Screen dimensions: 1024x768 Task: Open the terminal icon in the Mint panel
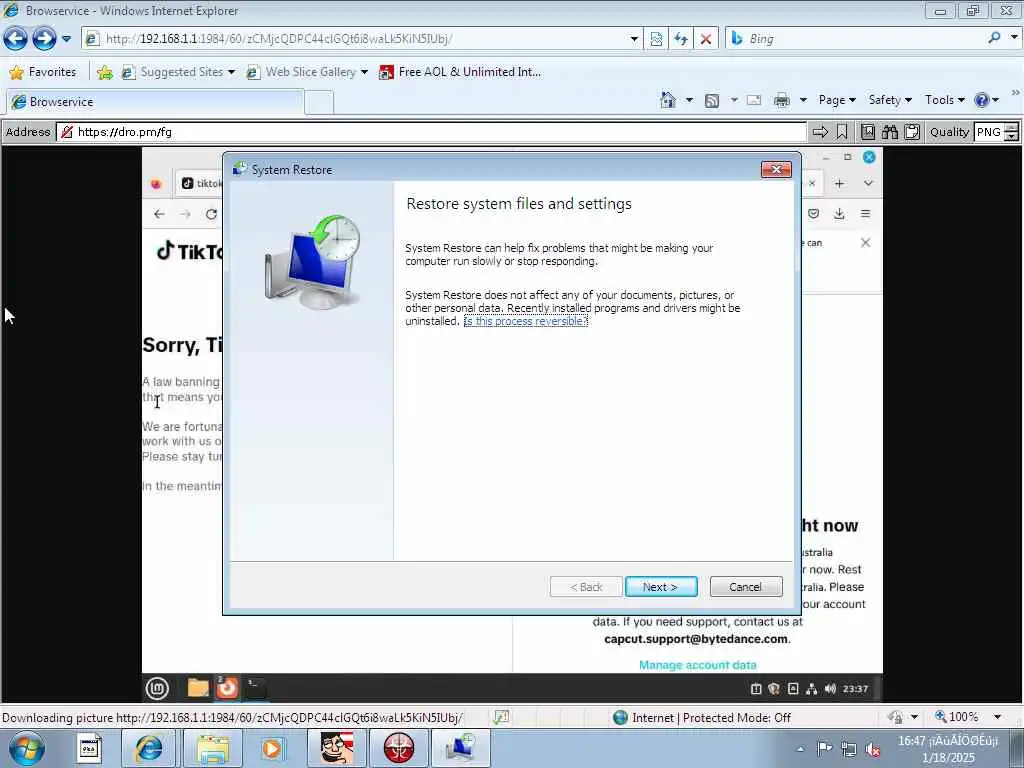point(255,688)
